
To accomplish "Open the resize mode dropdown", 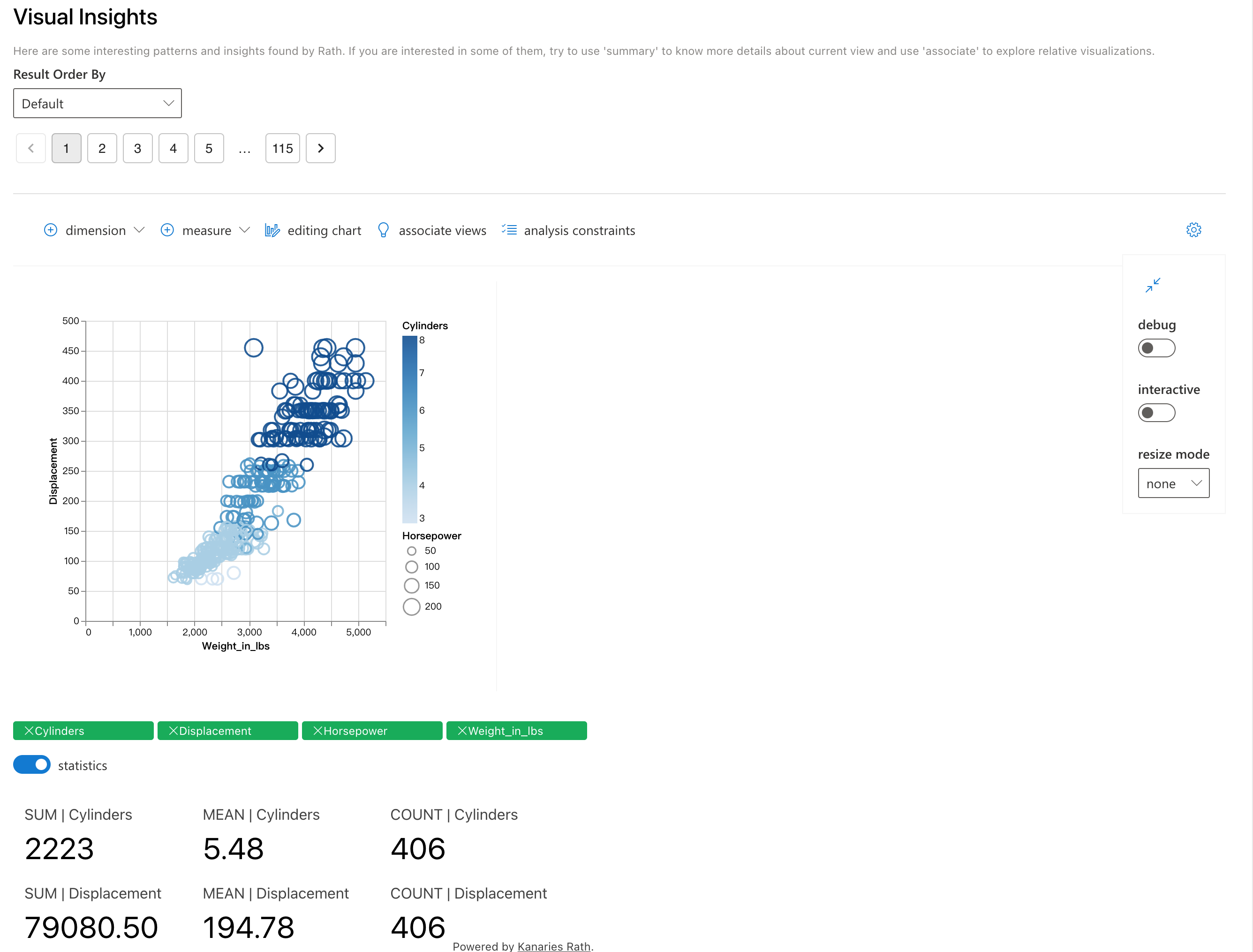I will coord(1173,484).
